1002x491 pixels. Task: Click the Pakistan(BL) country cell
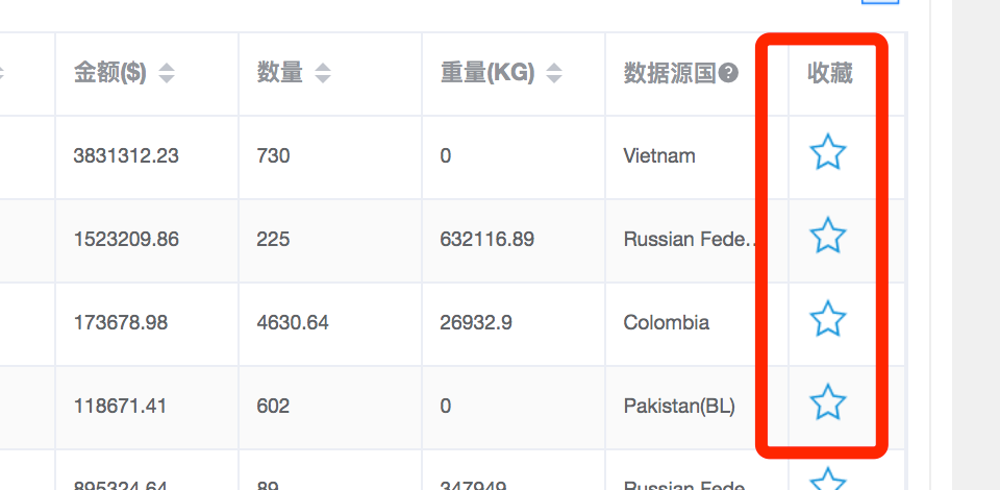[x=679, y=406]
